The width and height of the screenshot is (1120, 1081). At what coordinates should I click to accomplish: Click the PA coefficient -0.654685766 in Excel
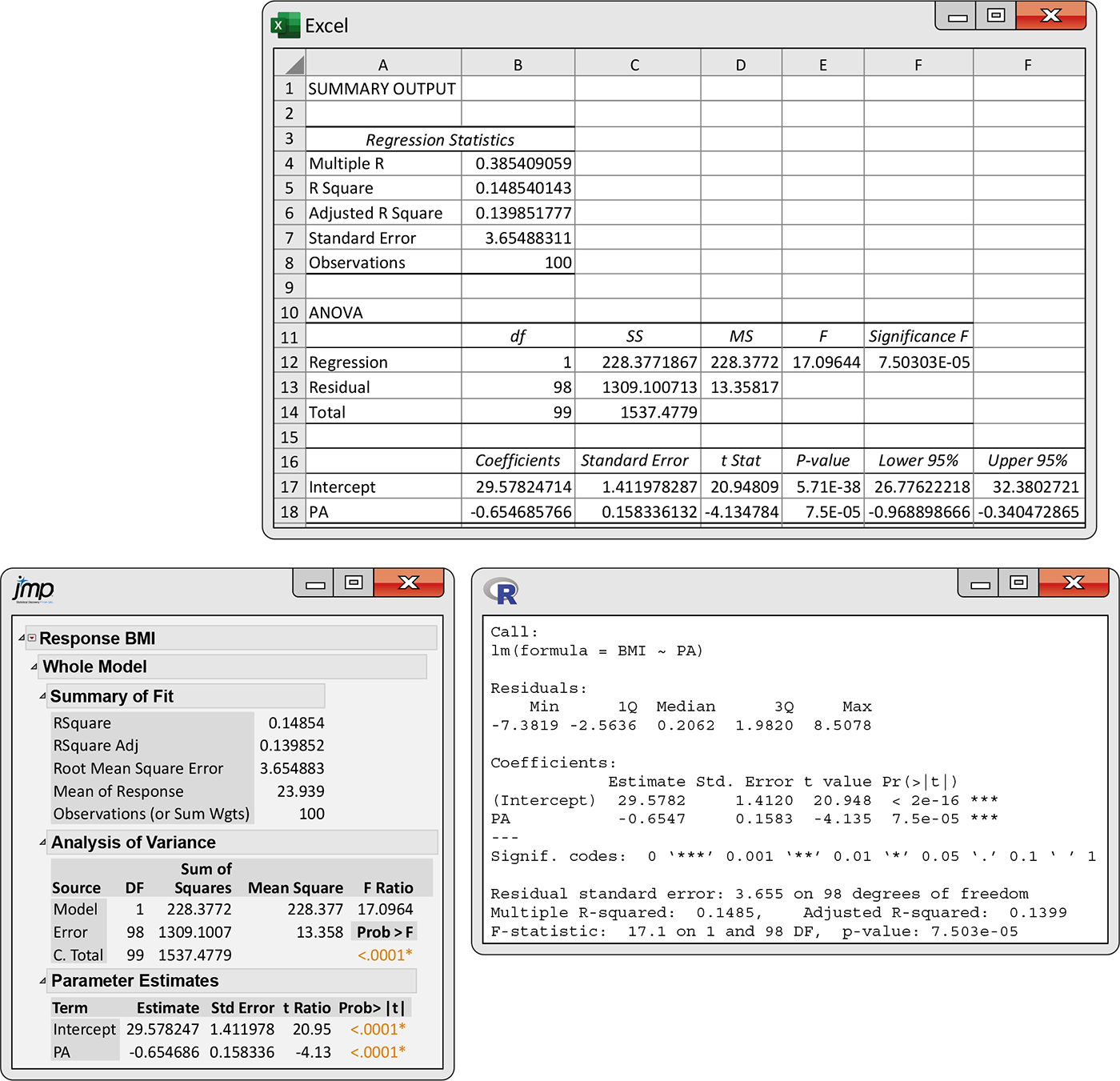point(518,512)
